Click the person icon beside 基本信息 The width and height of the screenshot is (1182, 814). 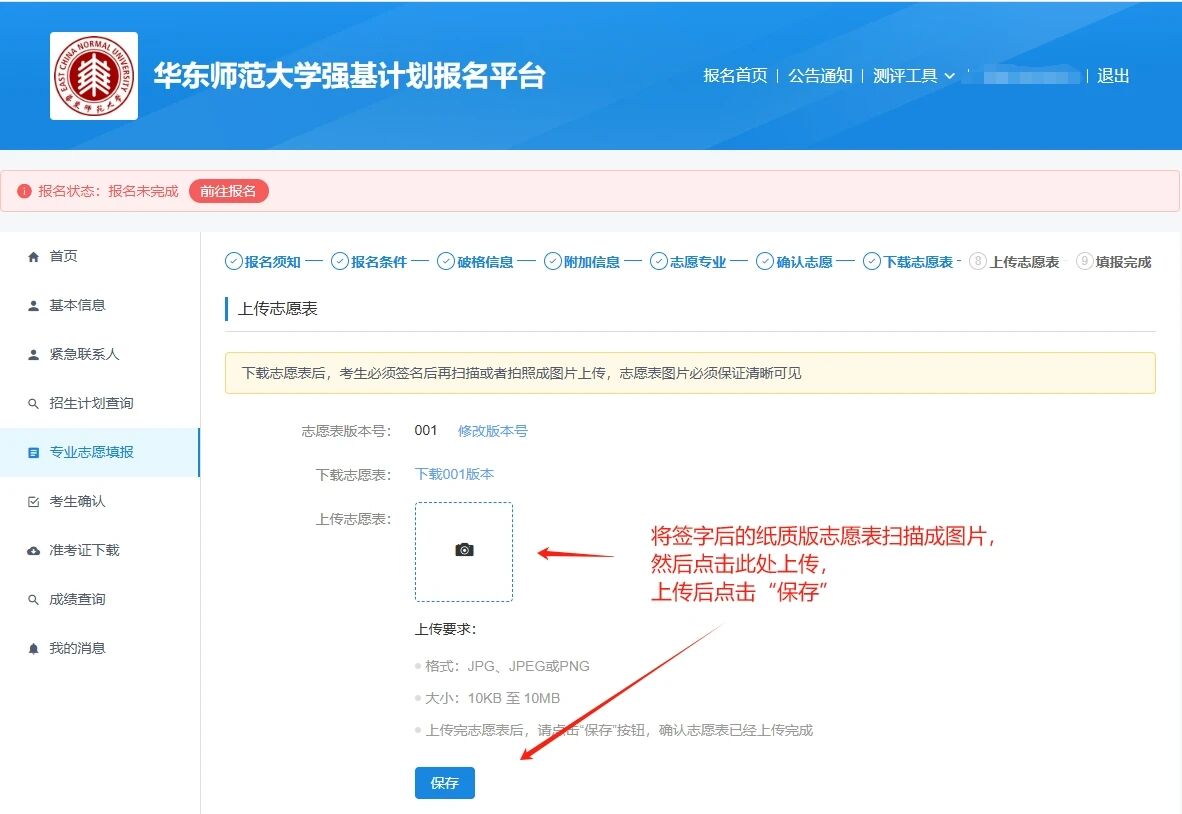coord(34,306)
